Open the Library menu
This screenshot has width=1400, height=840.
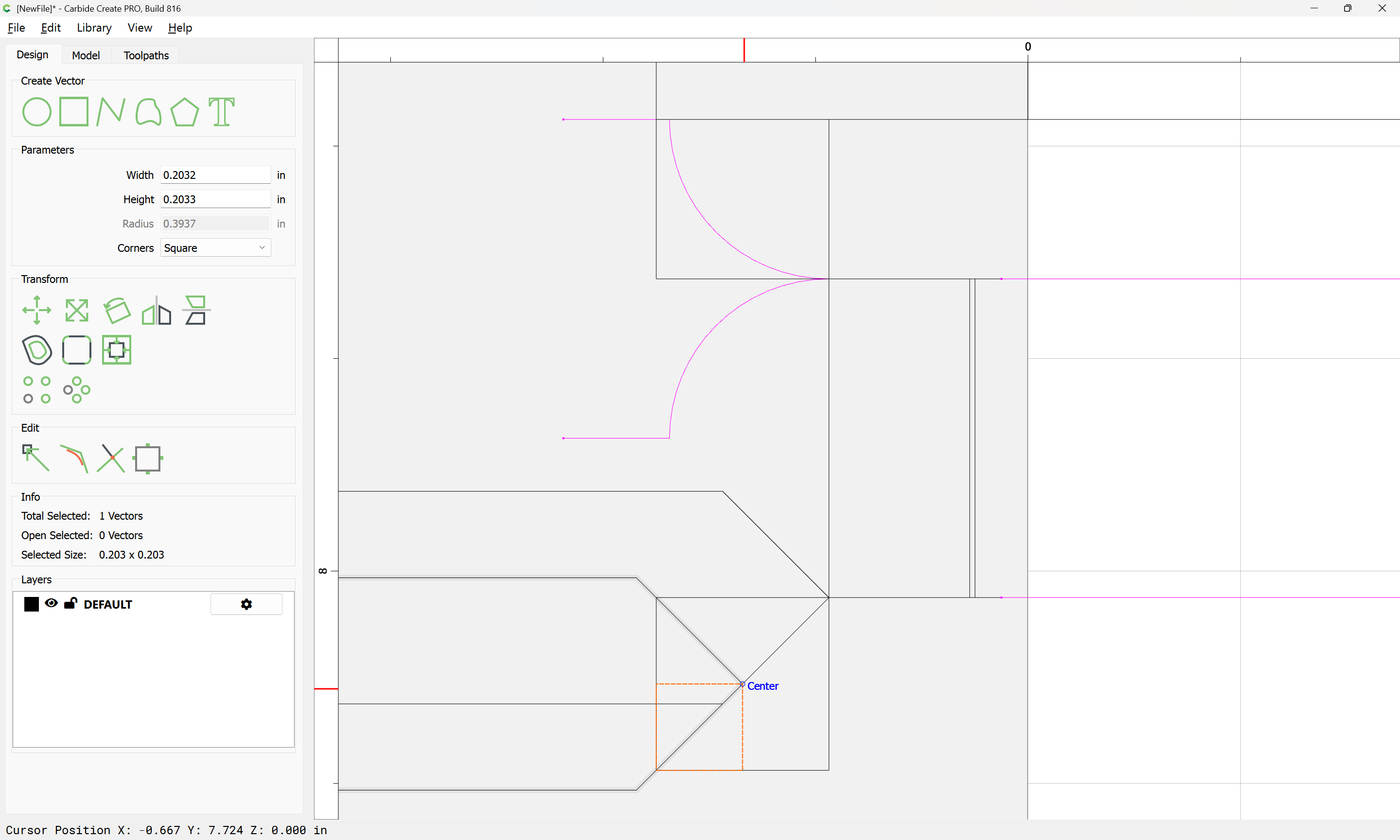pyautogui.click(x=94, y=28)
